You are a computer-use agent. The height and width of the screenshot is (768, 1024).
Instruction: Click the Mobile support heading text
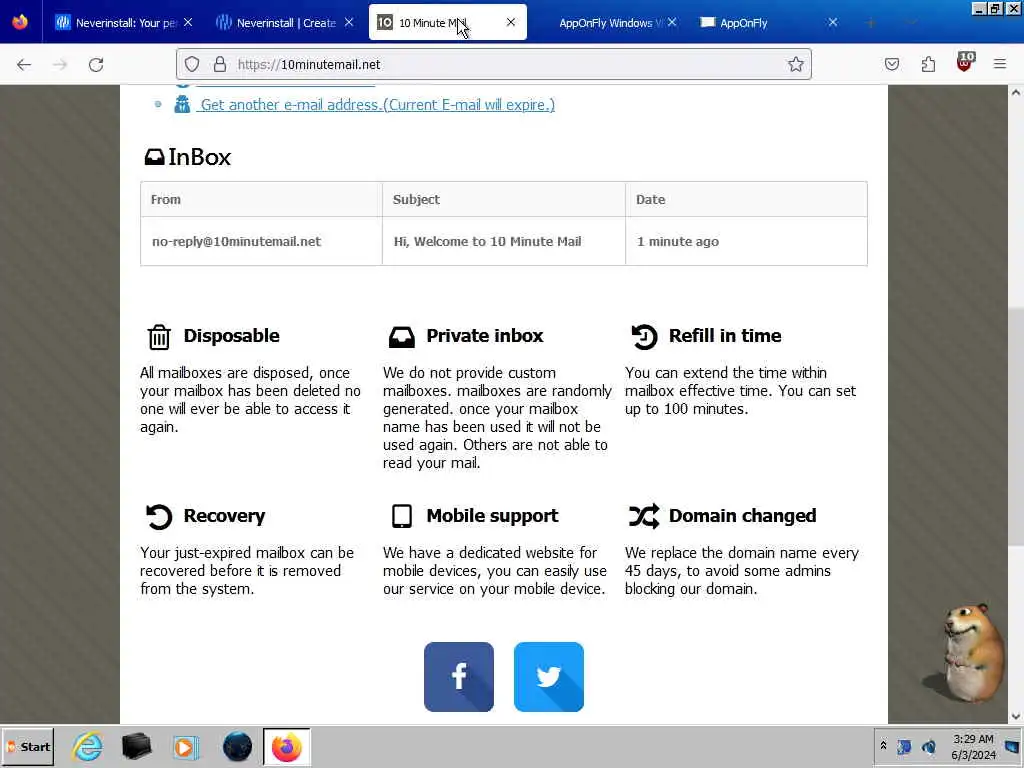pyautogui.click(x=492, y=516)
